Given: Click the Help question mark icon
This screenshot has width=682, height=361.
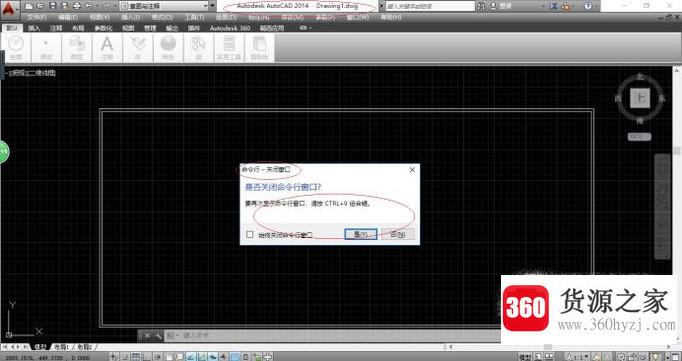Looking at the screenshot, I should [x=588, y=6].
